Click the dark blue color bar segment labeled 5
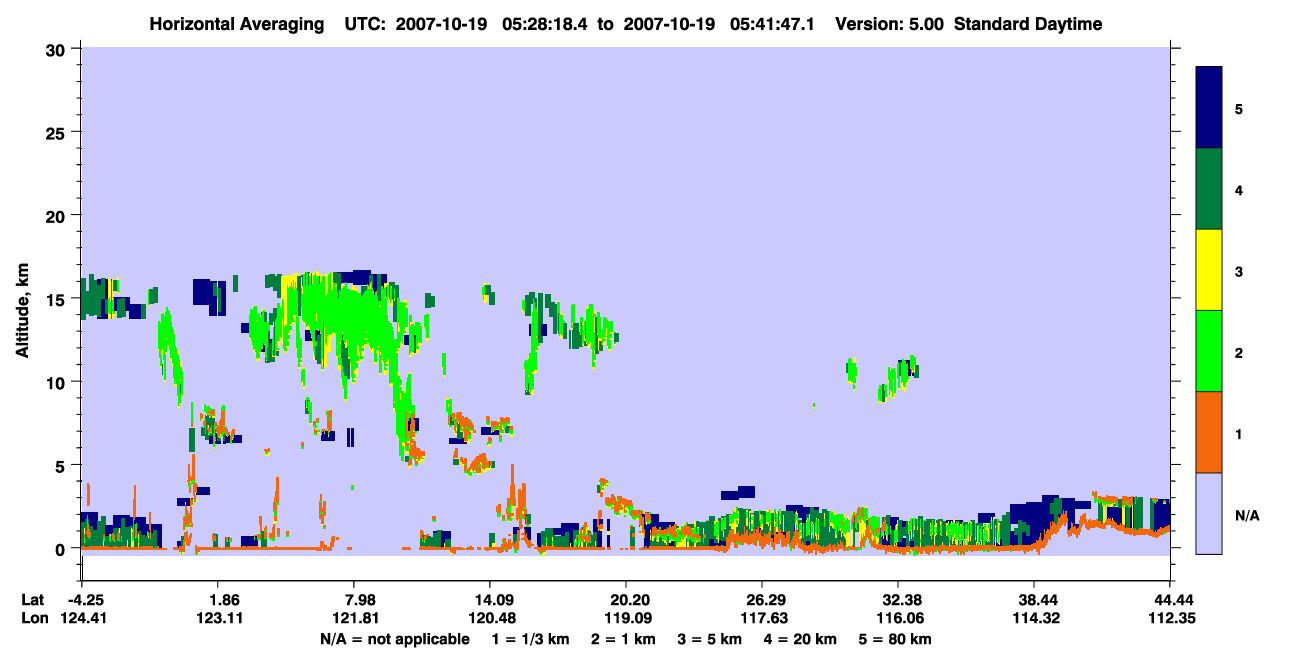 point(1209,108)
